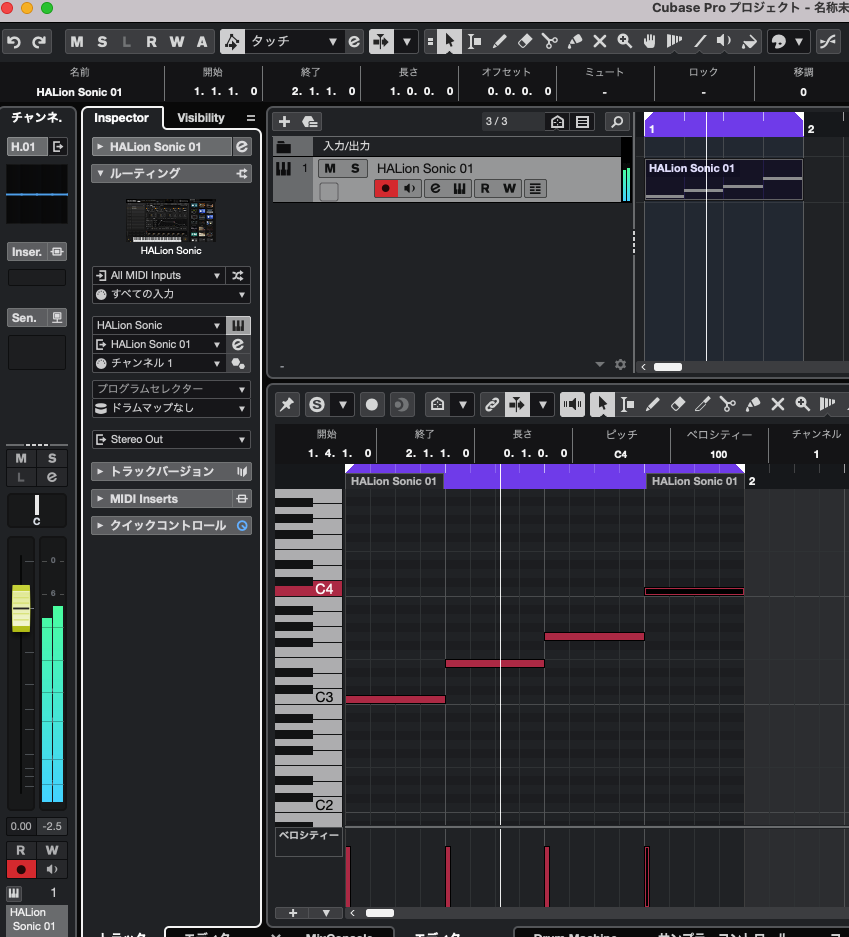This screenshot has width=849, height=937.
Task: Select the Erase tool in the top toolbar
Action: pyautogui.click(x=525, y=41)
